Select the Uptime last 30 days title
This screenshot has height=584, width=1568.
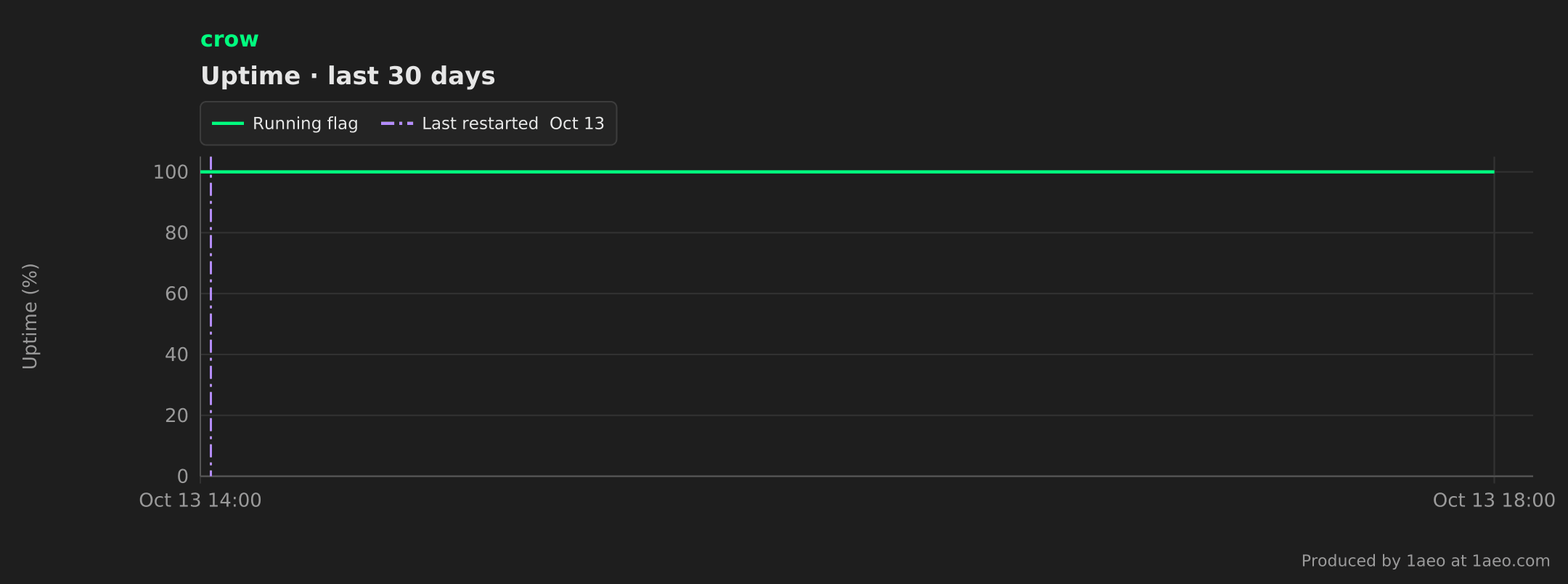348,76
